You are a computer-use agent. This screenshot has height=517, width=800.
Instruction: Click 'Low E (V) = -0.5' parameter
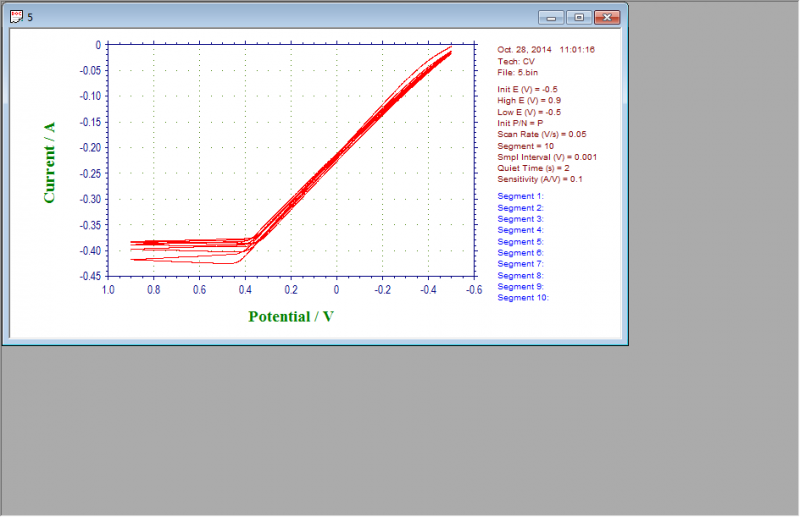pyautogui.click(x=529, y=112)
